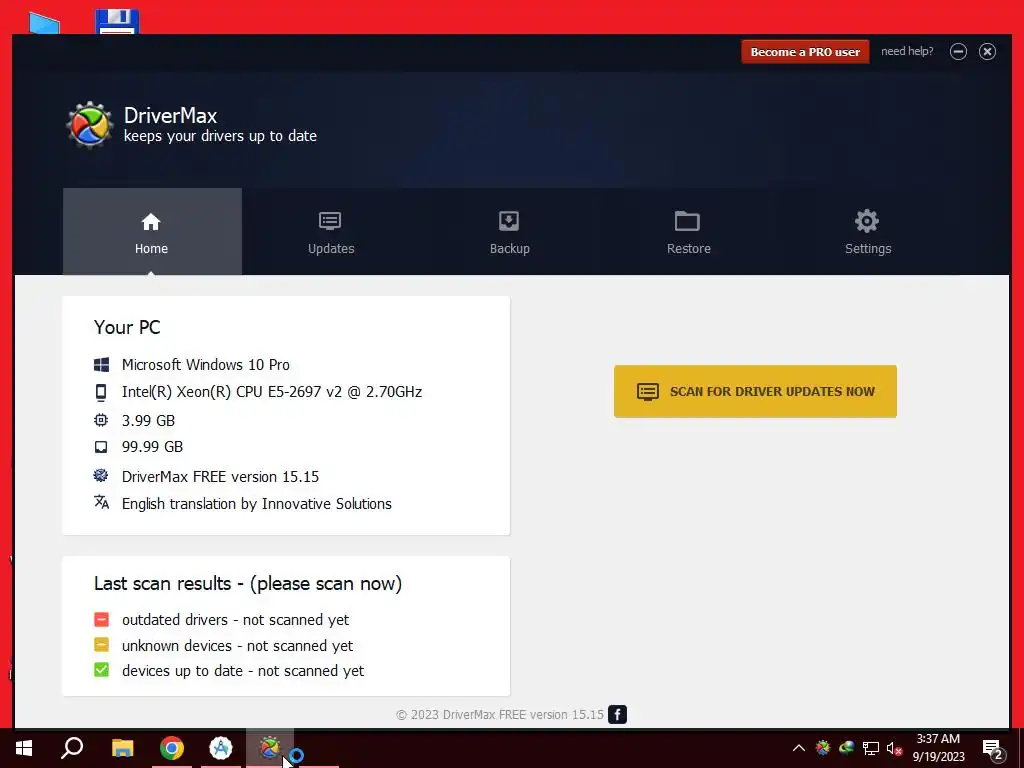
Task: Click 'unknown devices - not scanned yet' text
Action: 237,645
